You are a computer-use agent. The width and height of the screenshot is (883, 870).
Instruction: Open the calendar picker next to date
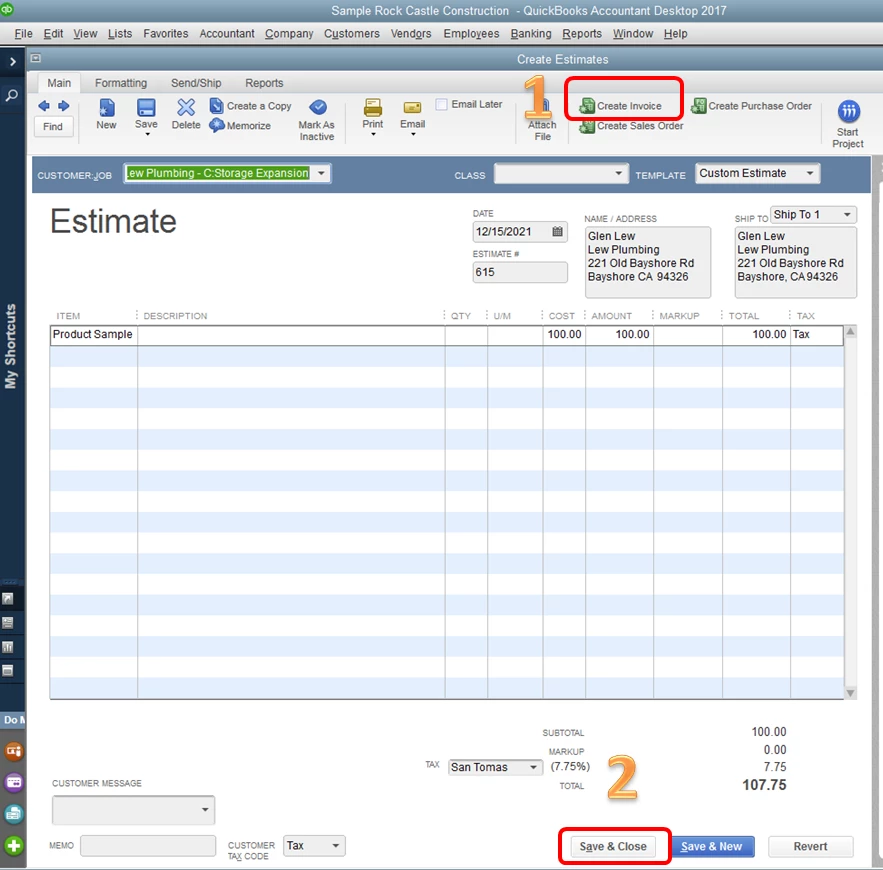(557, 231)
